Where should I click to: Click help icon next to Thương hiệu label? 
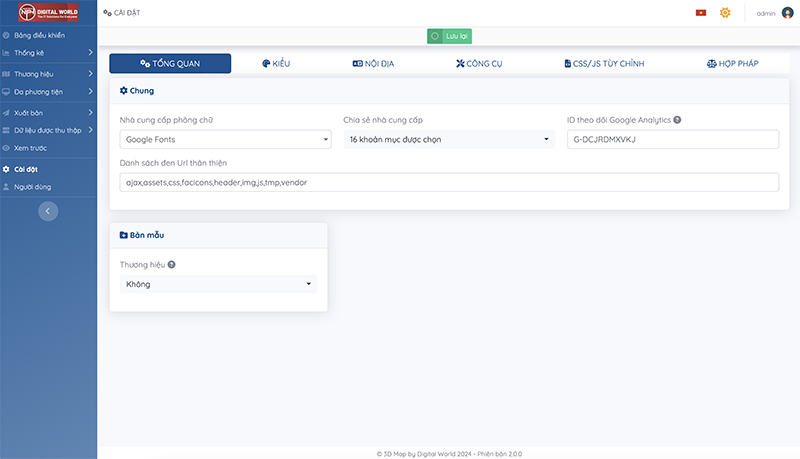[x=171, y=265]
